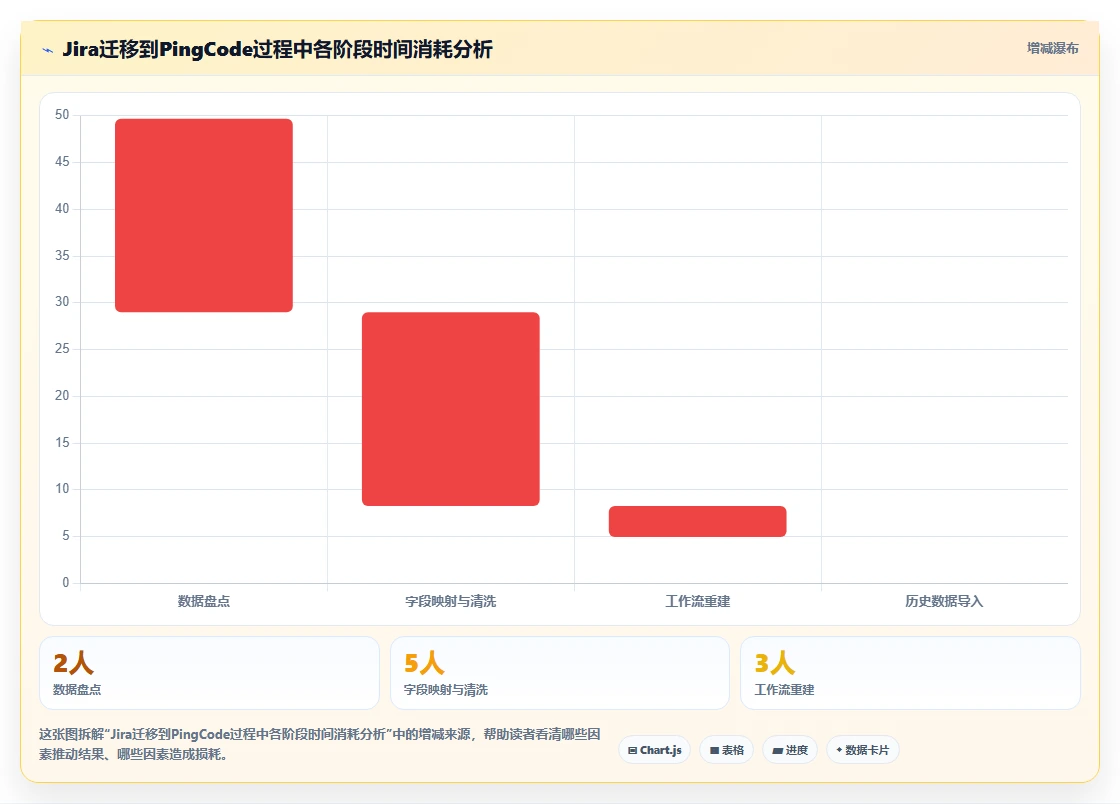1120x804 pixels.
Task: Click the red bar for 数据盘点
Action: click(x=204, y=215)
